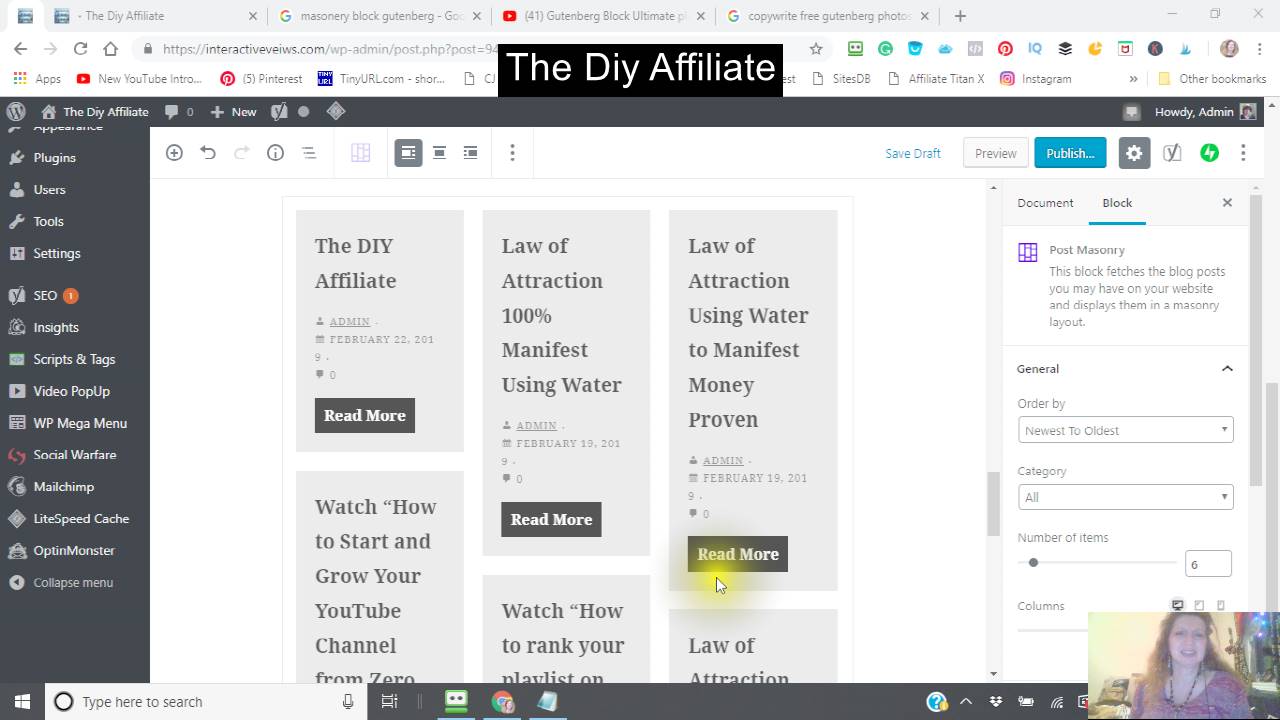
Task: Open Other bookmarks folder
Action: click(x=1212, y=79)
